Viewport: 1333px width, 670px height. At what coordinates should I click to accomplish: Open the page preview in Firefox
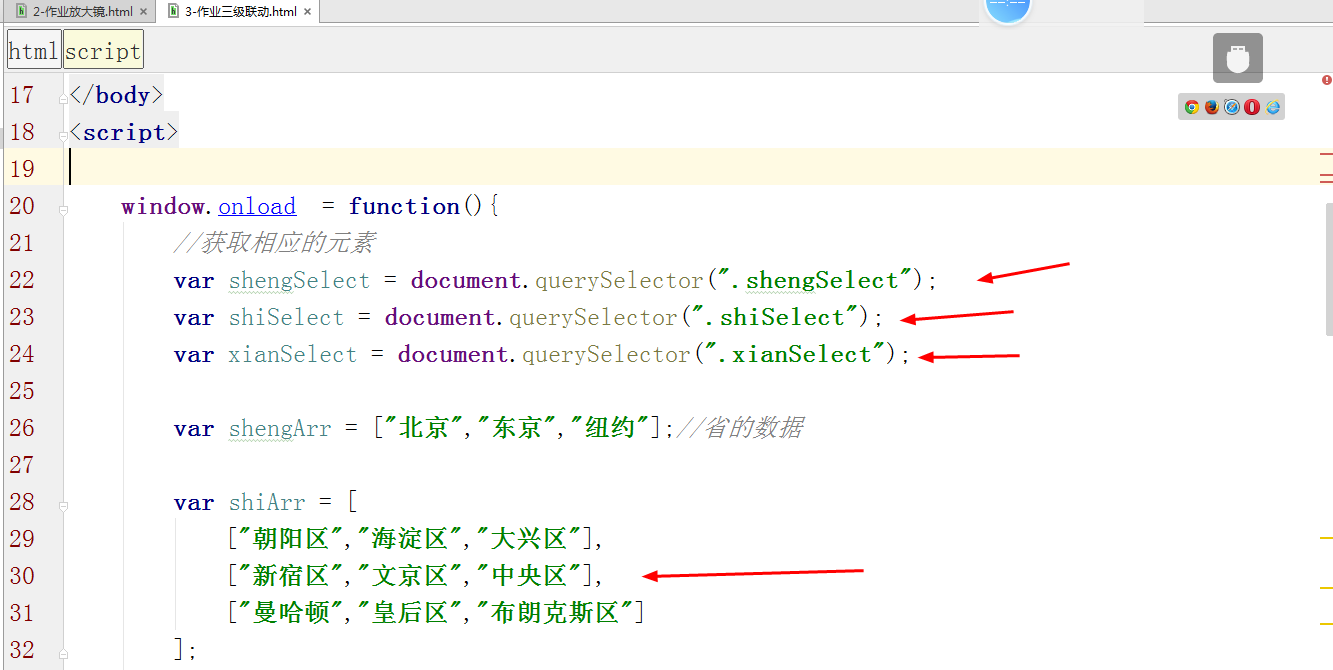[x=1211, y=106]
